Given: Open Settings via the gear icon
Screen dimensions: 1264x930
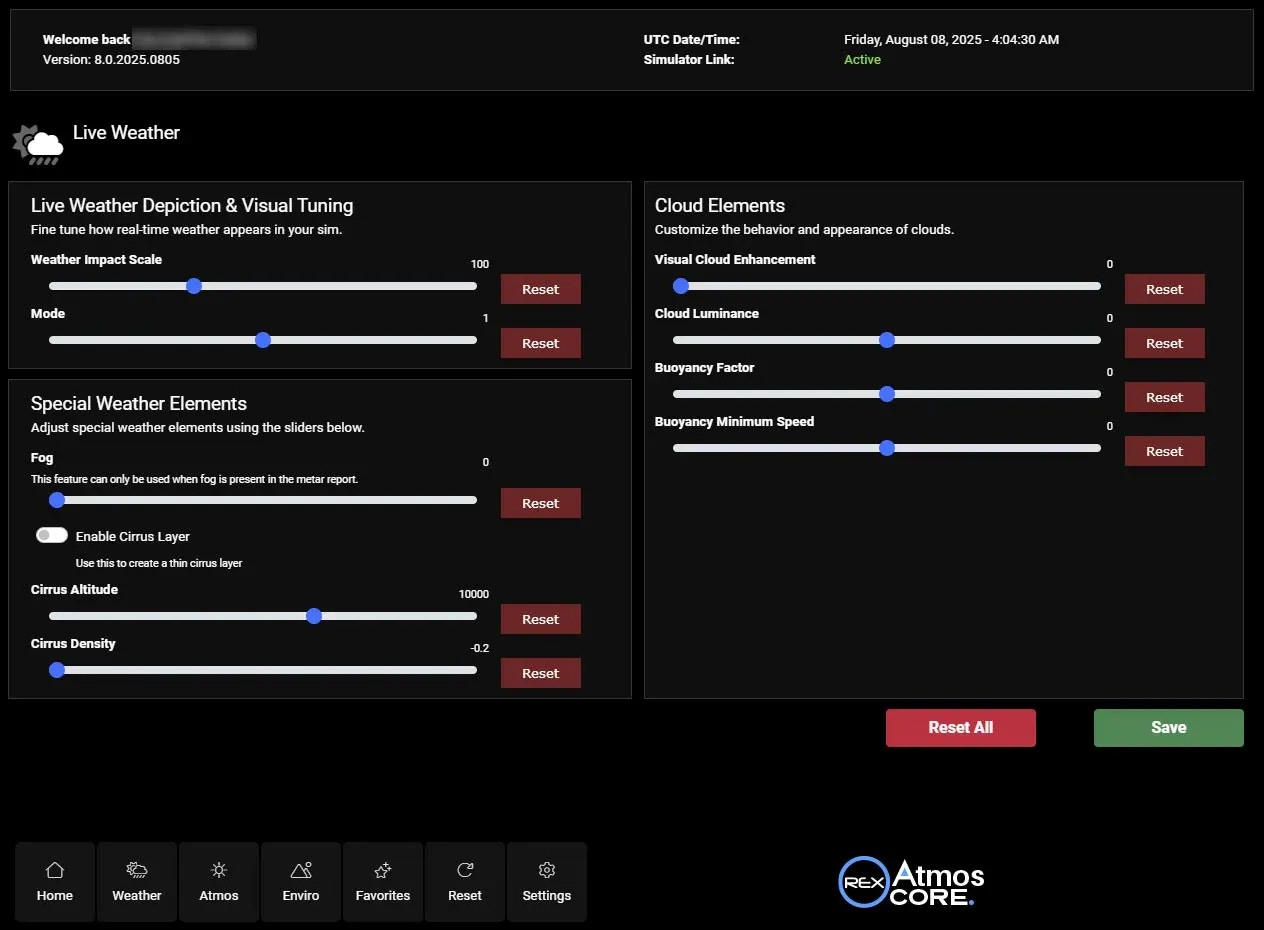Looking at the screenshot, I should [546, 881].
